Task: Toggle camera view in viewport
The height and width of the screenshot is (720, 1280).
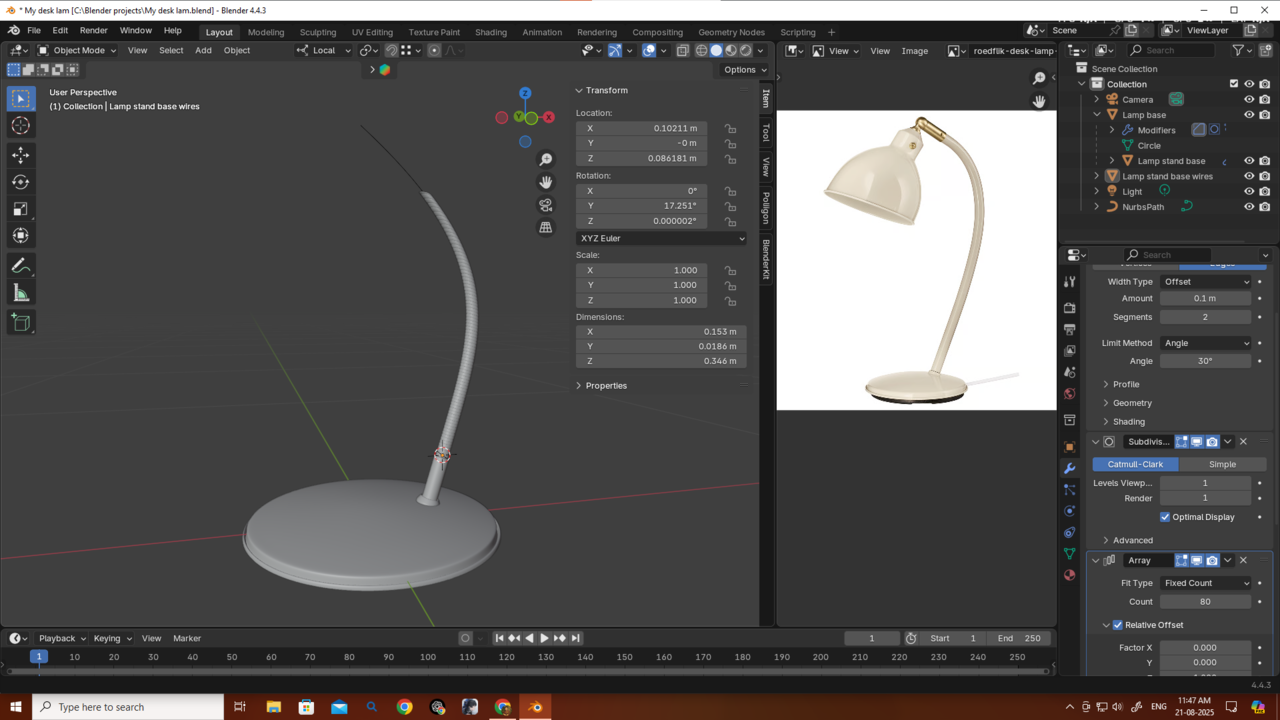Action: click(x=545, y=205)
